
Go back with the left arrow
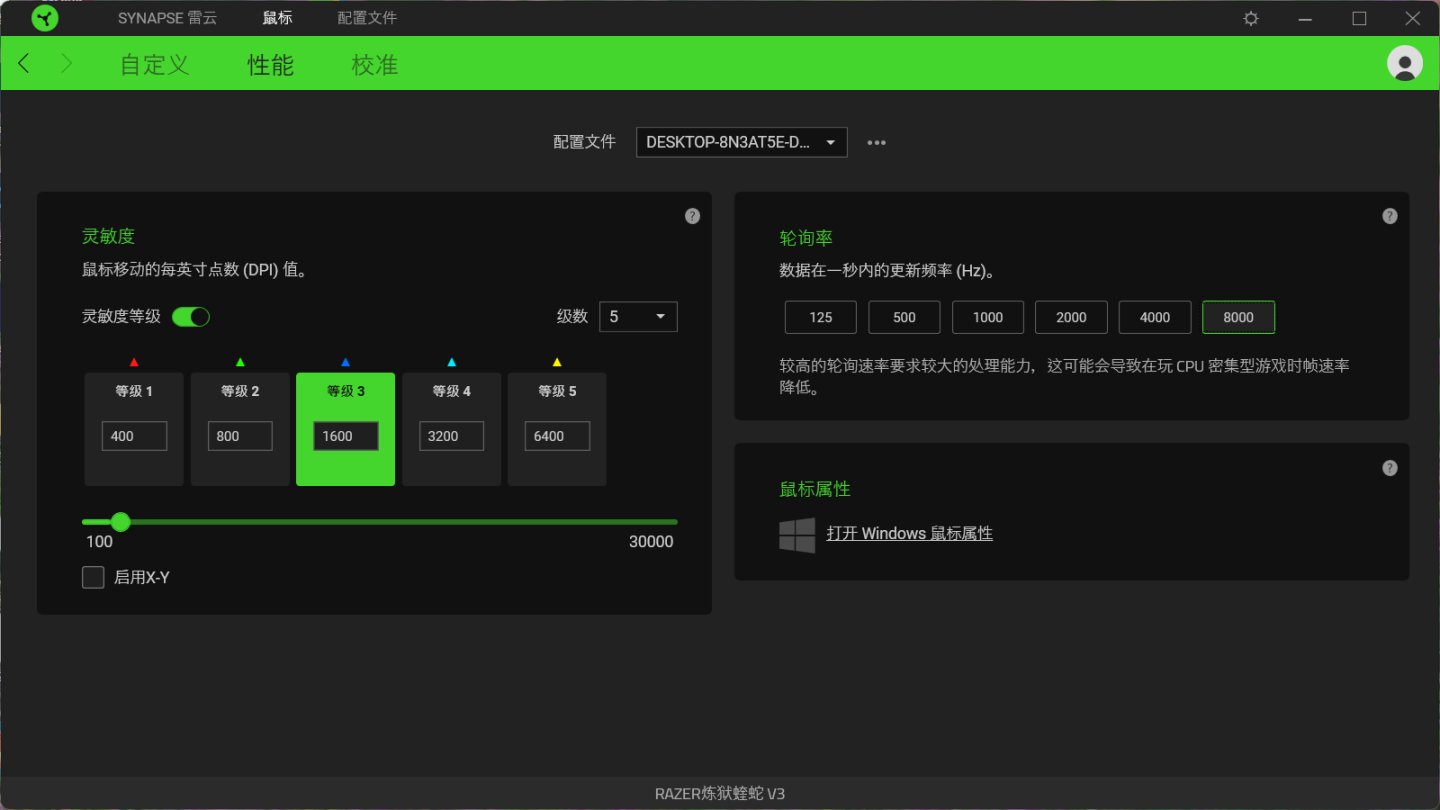pos(24,64)
